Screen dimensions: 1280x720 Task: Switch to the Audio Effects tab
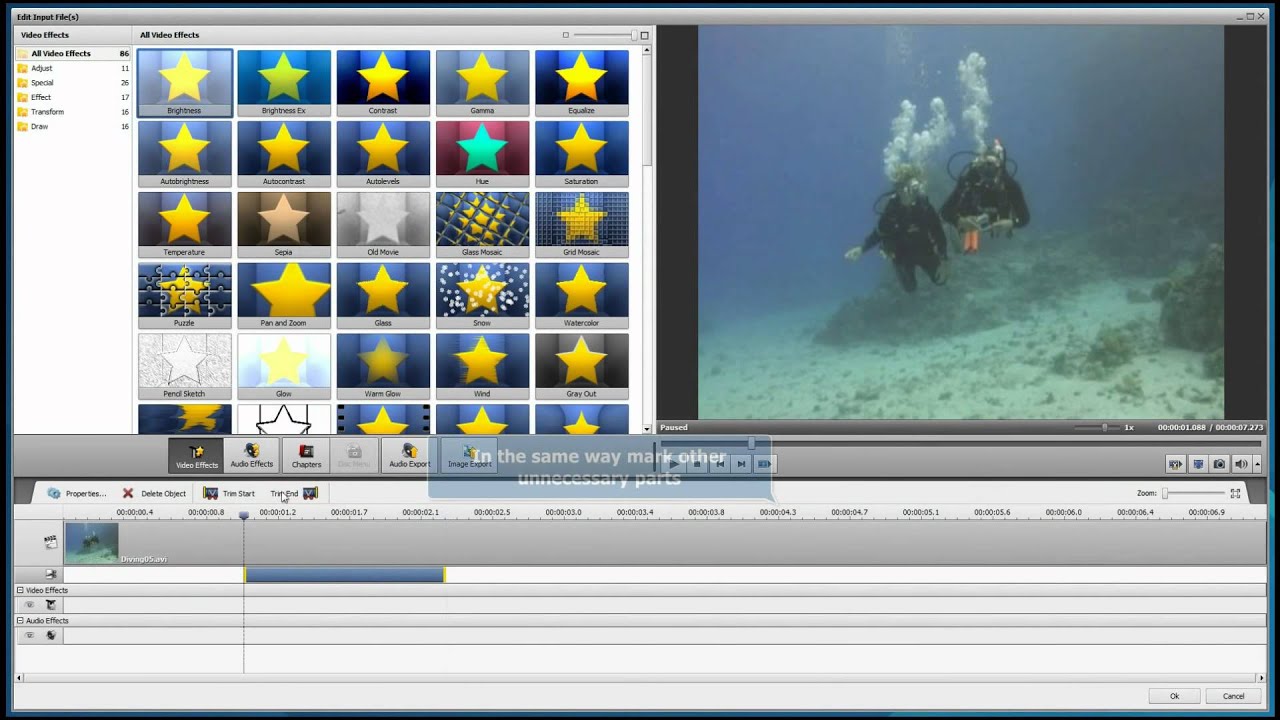click(x=252, y=456)
